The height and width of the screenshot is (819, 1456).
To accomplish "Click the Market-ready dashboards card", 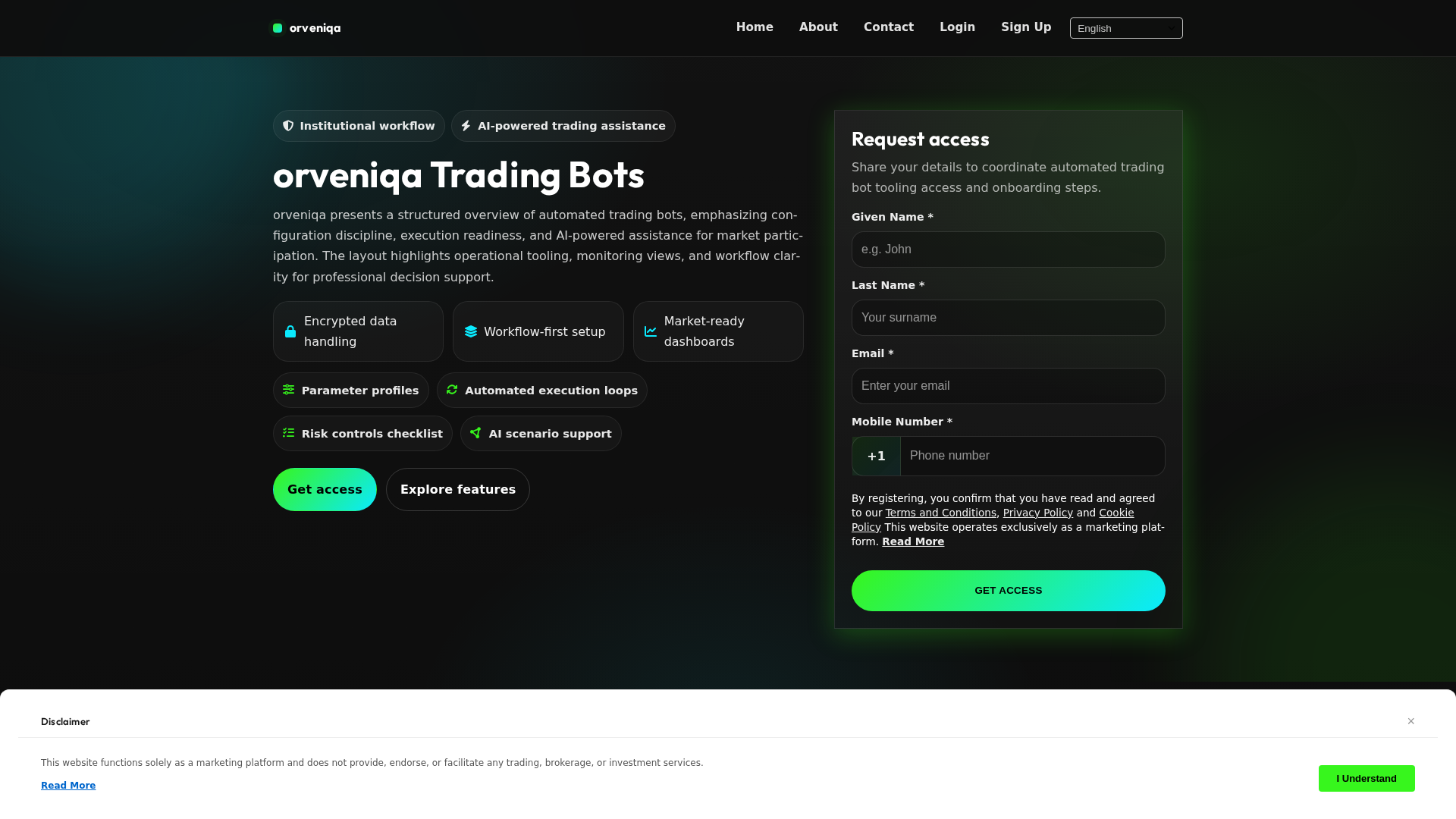I will click(x=718, y=331).
